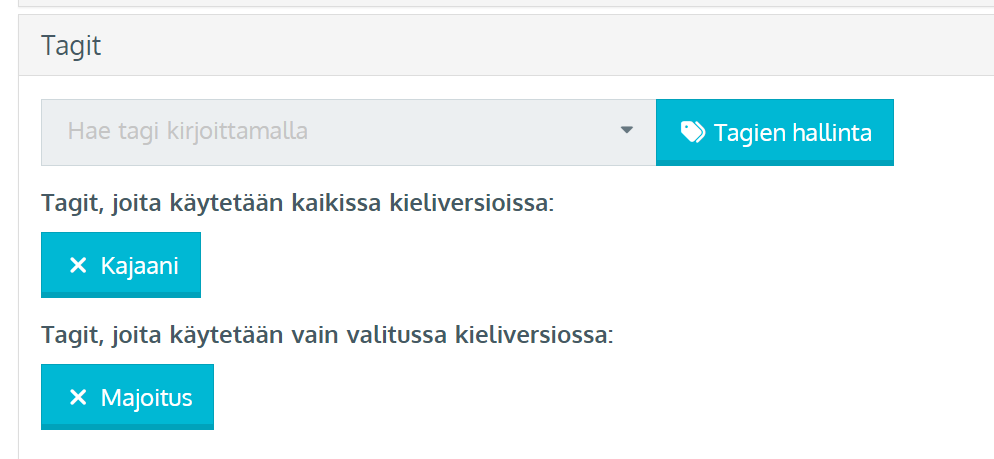The width and height of the screenshot is (994, 459).
Task: Click the white cross beside Kajaani
Action: pyautogui.click(x=77, y=266)
